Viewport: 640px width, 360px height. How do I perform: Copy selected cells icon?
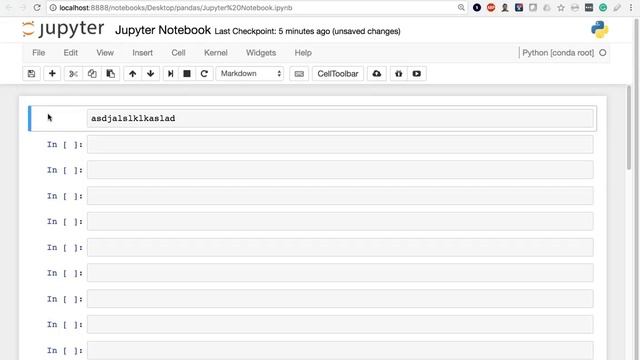coord(92,74)
